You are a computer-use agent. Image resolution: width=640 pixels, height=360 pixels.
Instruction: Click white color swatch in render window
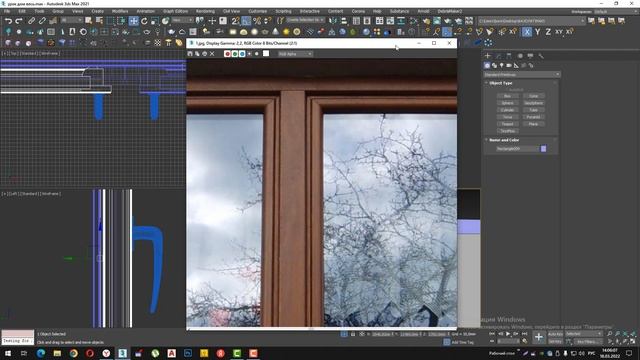click(266, 53)
